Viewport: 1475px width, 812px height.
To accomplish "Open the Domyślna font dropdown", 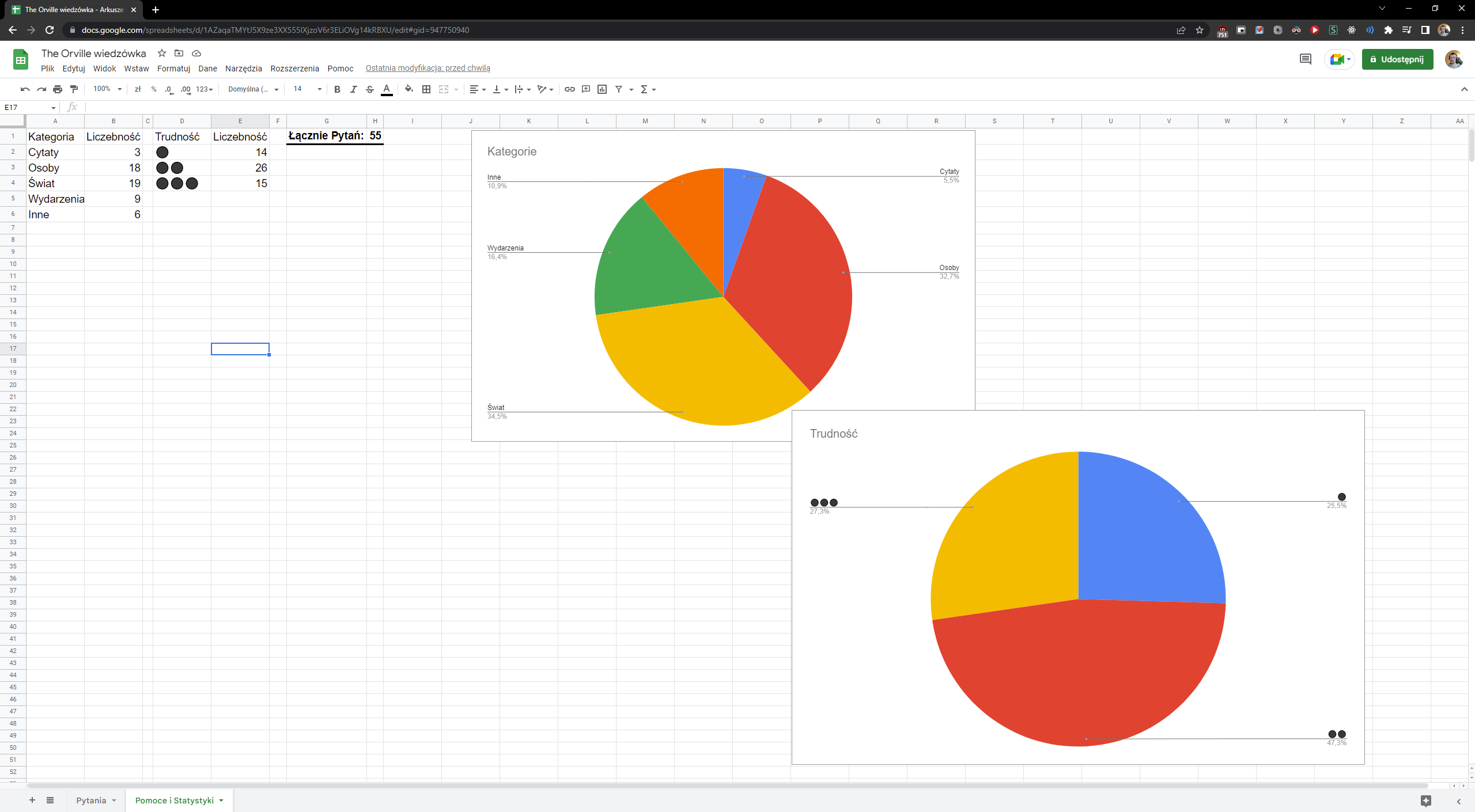I will click(x=253, y=89).
